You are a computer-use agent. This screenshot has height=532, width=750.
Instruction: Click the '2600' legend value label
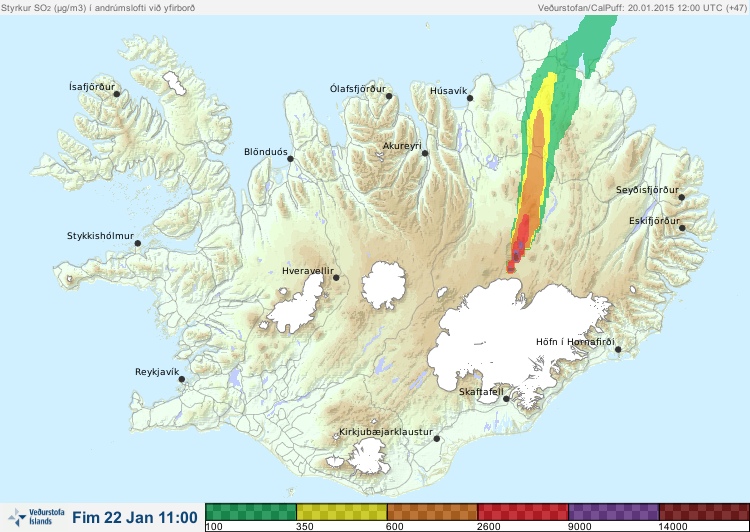coord(488,527)
